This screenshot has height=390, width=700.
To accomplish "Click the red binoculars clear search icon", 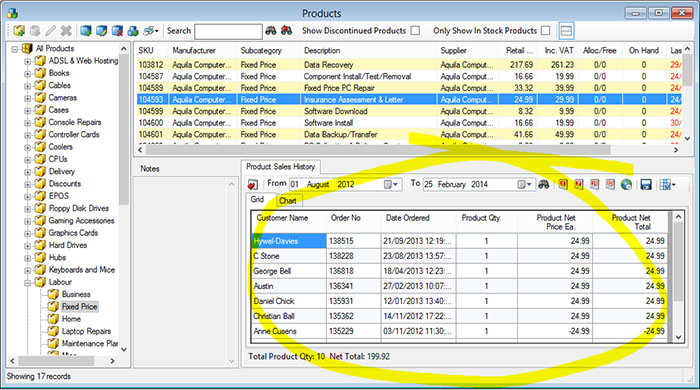I will point(286,31).
